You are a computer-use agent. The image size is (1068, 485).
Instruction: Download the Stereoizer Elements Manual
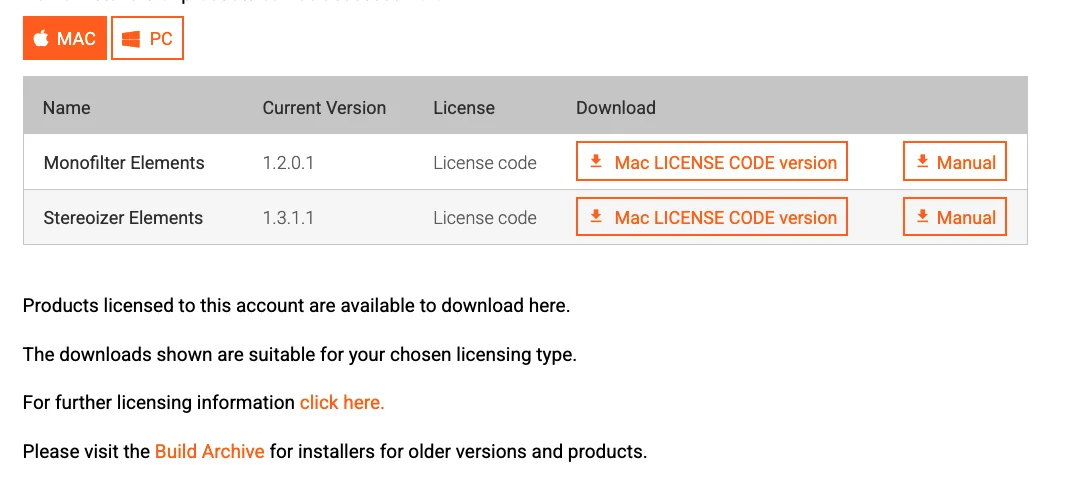[x=955, y=217]
